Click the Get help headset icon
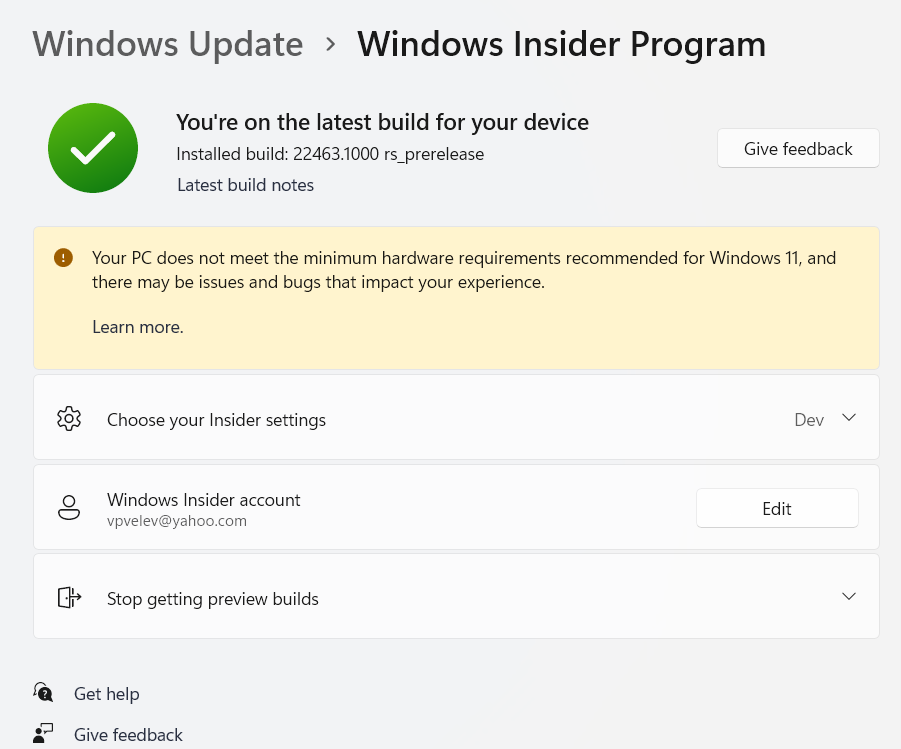The height and width of the screenshot is (749, 901). [43, 693]
